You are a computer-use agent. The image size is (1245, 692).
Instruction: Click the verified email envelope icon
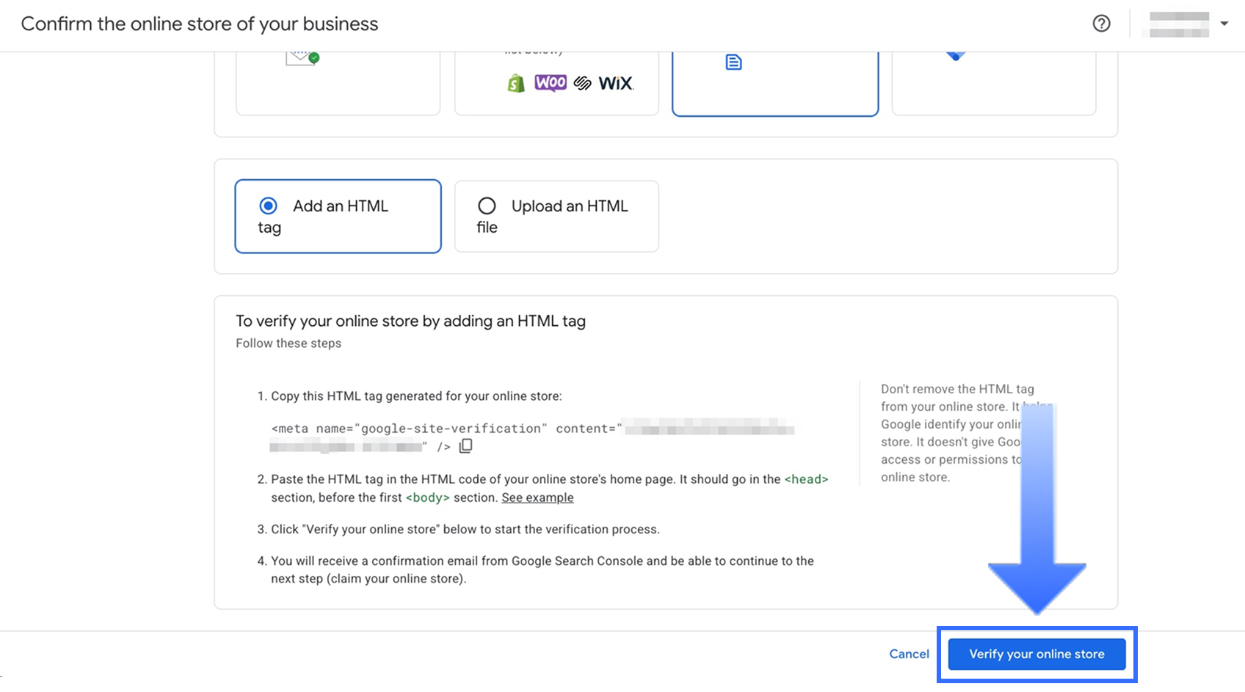click(x=301, y=55)
